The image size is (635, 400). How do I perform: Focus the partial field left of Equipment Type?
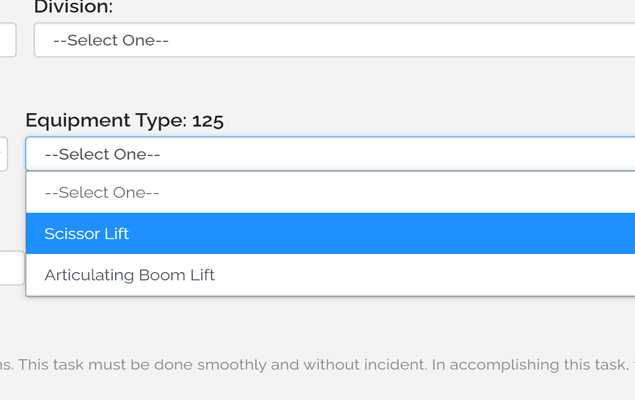click(x=3, y=154)
